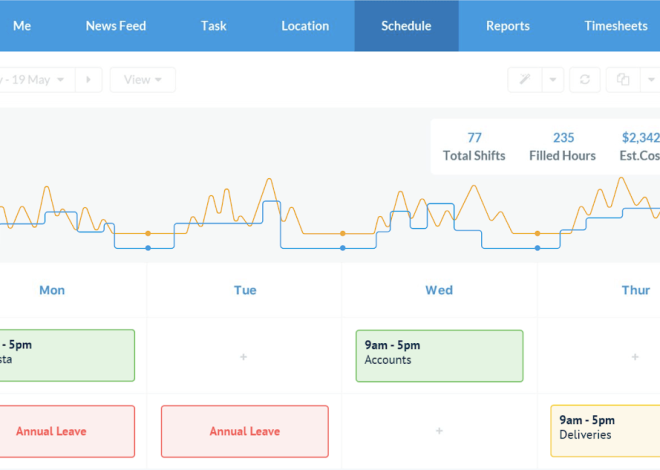Select the Schedule tab
The width and height of the screenshot is (660, 470).
click(406, 26)
